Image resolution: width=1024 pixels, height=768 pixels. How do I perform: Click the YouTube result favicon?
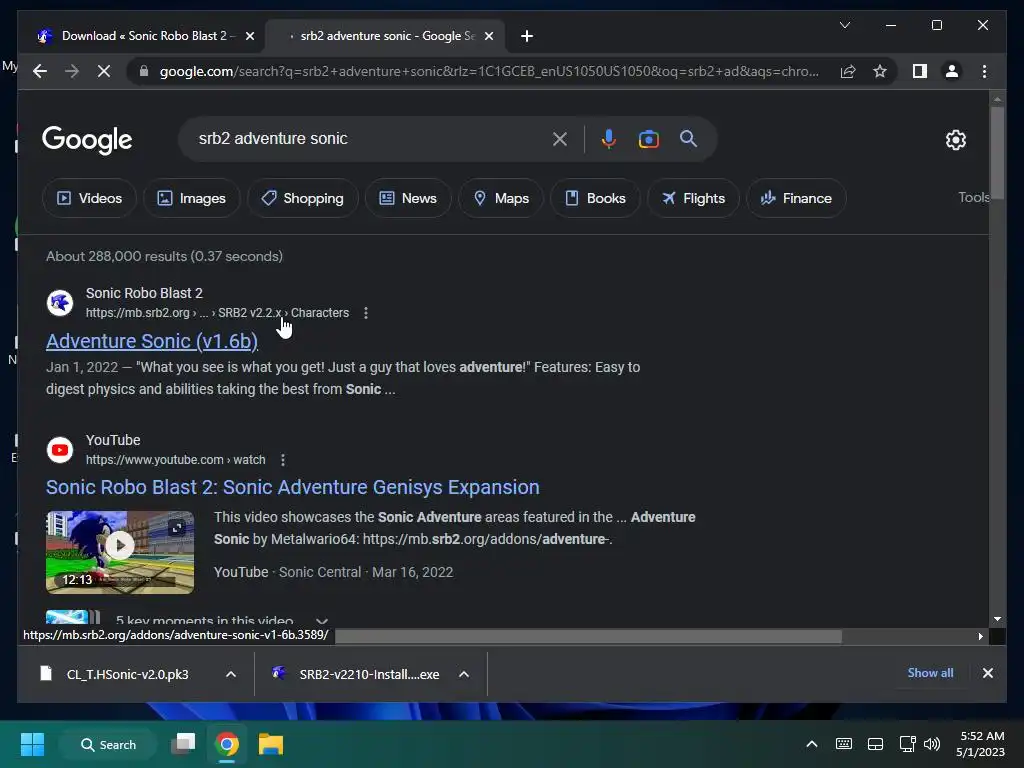(x=59, y=449)
